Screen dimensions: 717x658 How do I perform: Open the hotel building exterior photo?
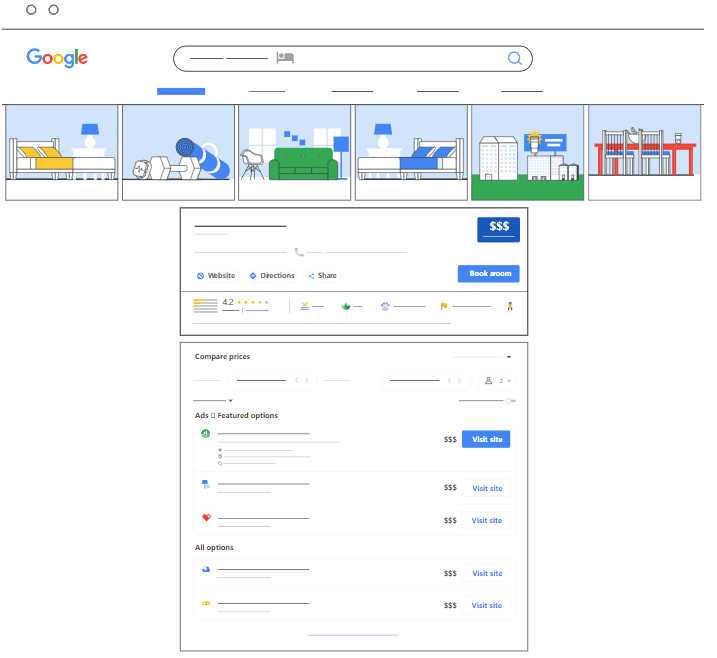click(x=528, y=153)
